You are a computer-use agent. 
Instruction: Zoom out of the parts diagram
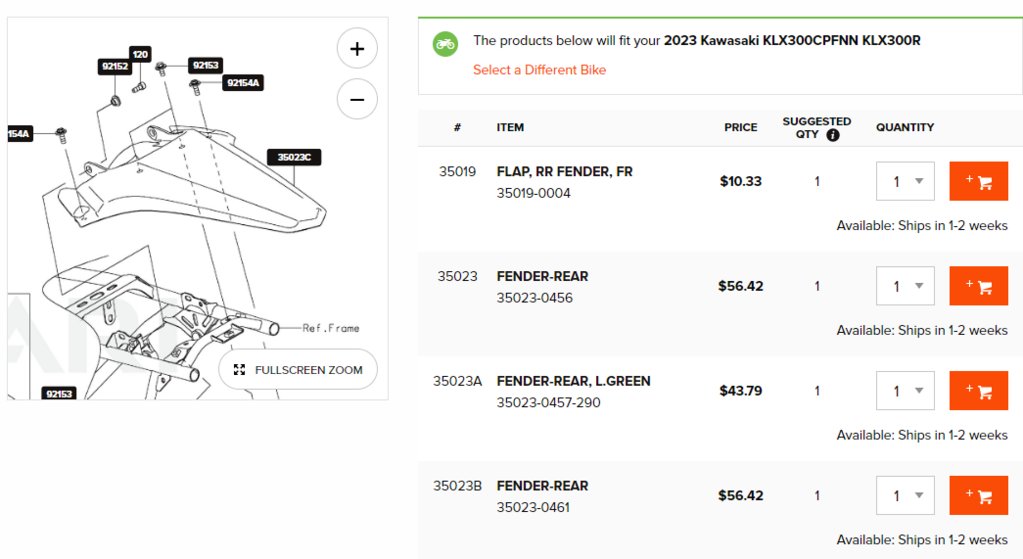click(x=357, y=99)
